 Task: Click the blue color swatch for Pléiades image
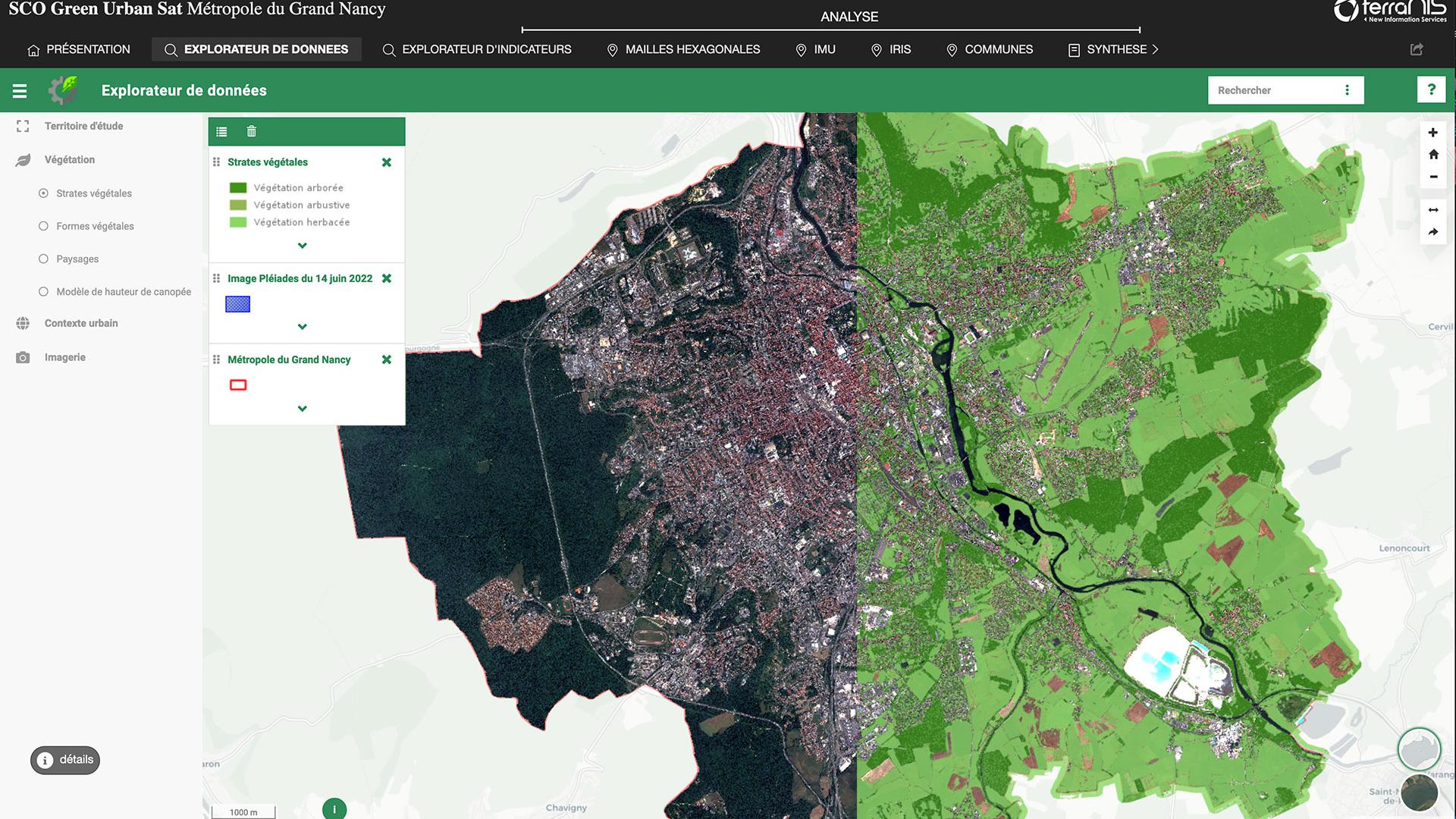tap(237, 303)
